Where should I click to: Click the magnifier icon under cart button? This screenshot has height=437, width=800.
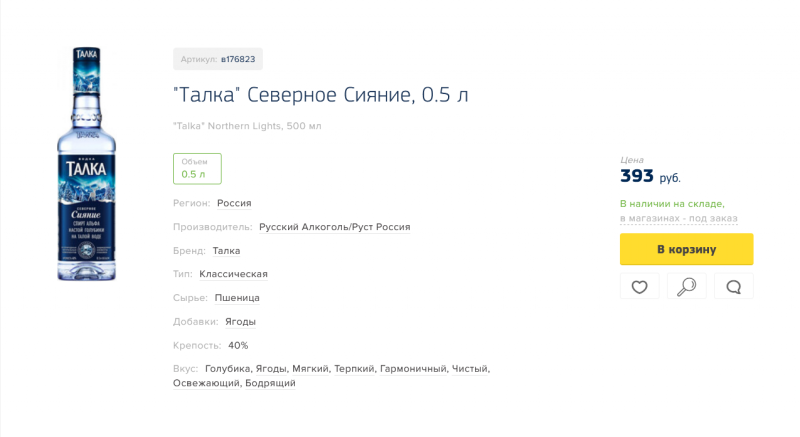point(686,287)
